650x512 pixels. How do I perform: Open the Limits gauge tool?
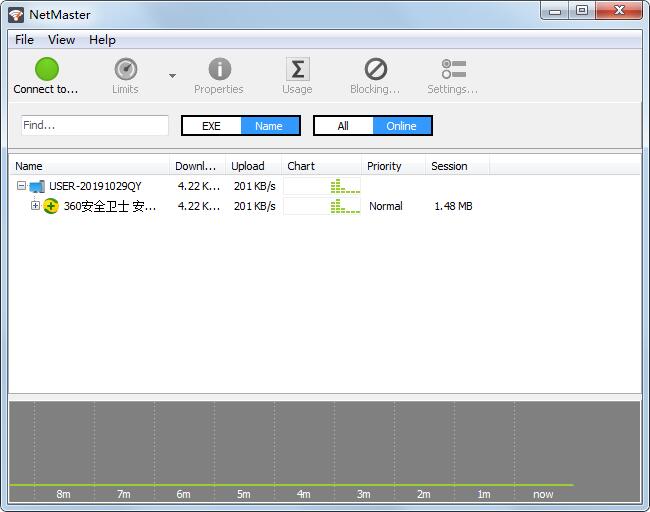click(x=125, y=69)
